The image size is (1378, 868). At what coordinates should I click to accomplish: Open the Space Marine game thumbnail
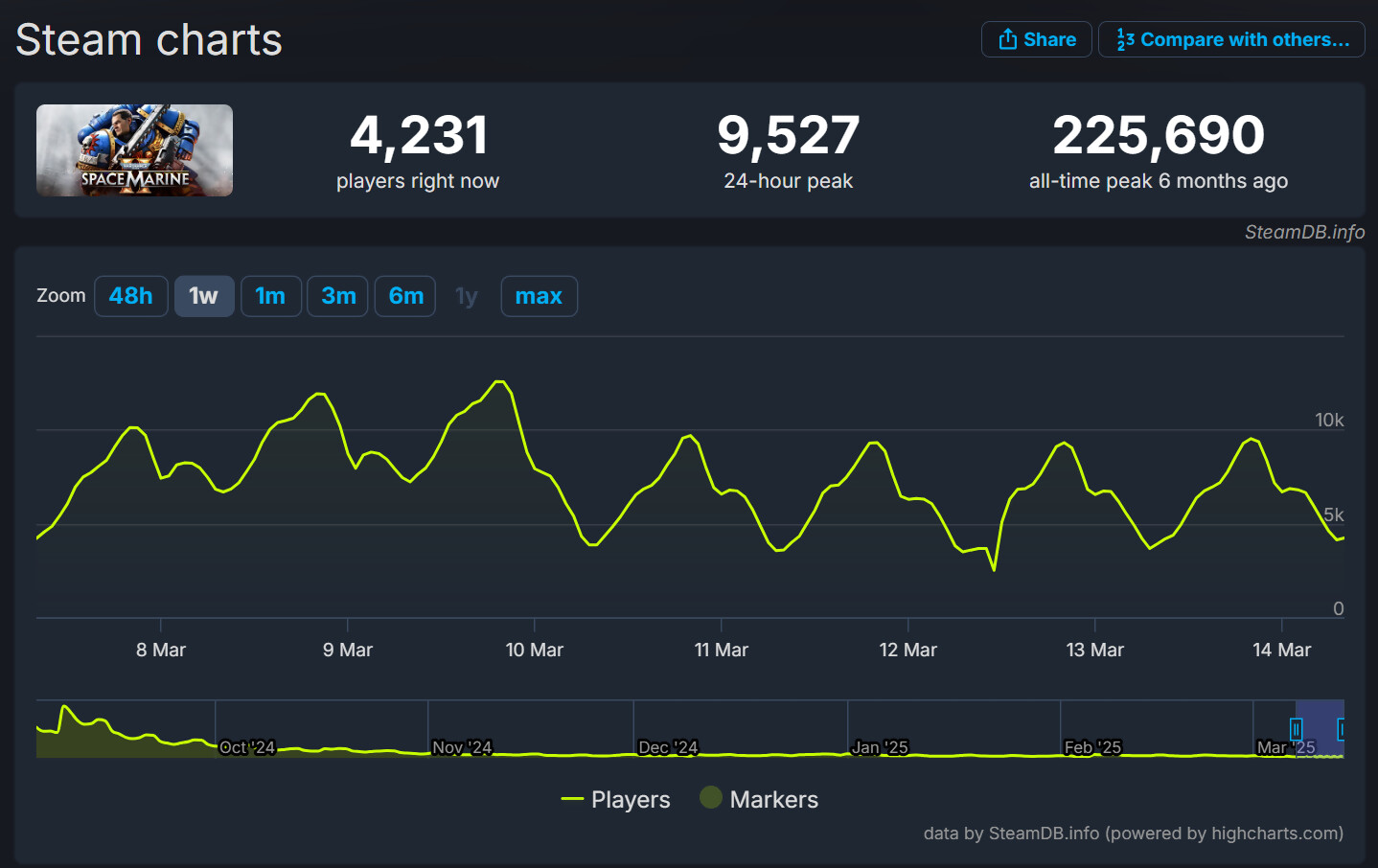pos(134,150)
